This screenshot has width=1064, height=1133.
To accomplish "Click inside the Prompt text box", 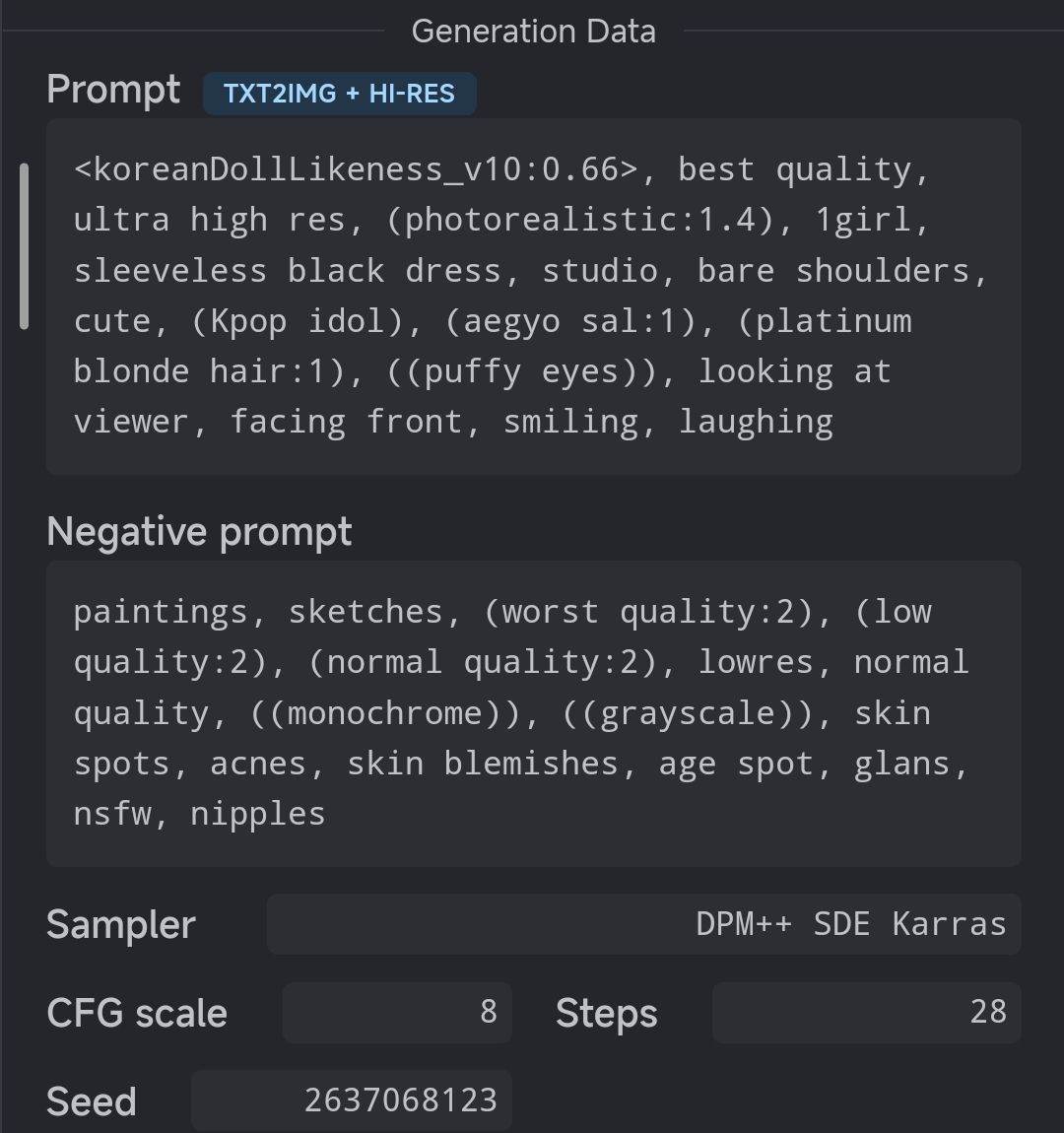I will point(533,297).
